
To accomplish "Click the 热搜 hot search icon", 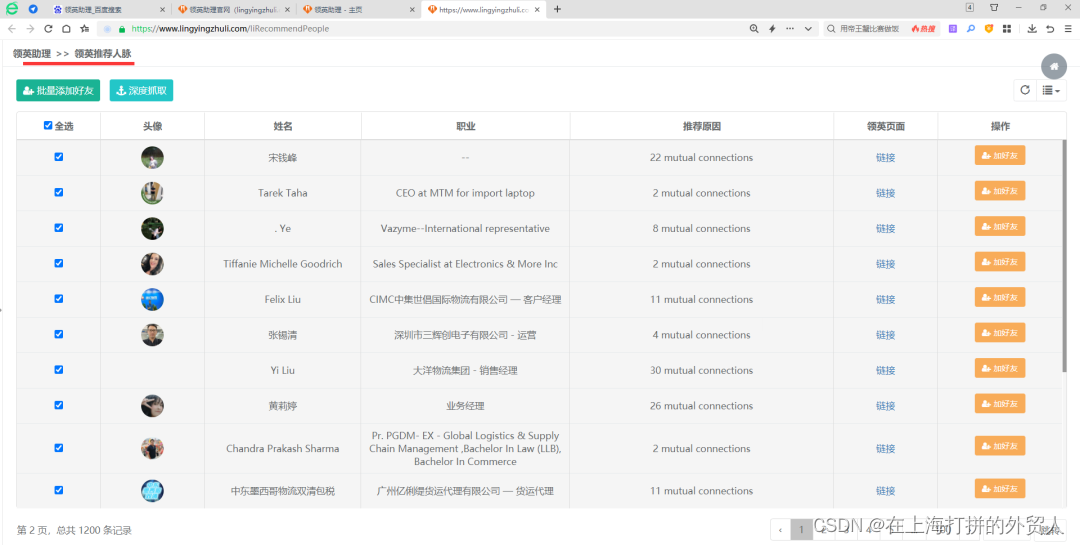I will (x=923, y=29).
